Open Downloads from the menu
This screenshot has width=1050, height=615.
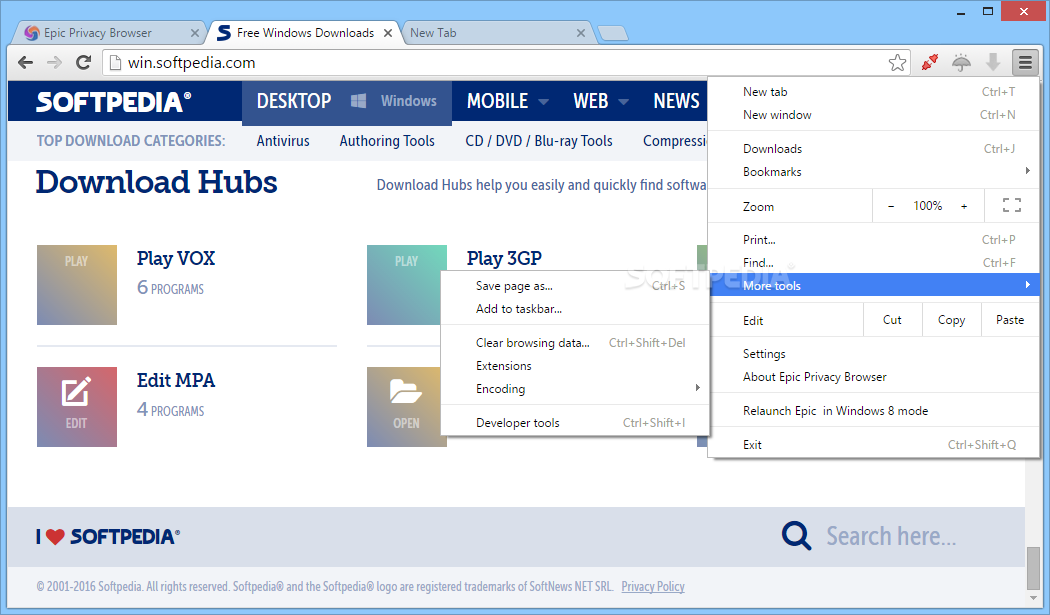click(x=874, y=149)
